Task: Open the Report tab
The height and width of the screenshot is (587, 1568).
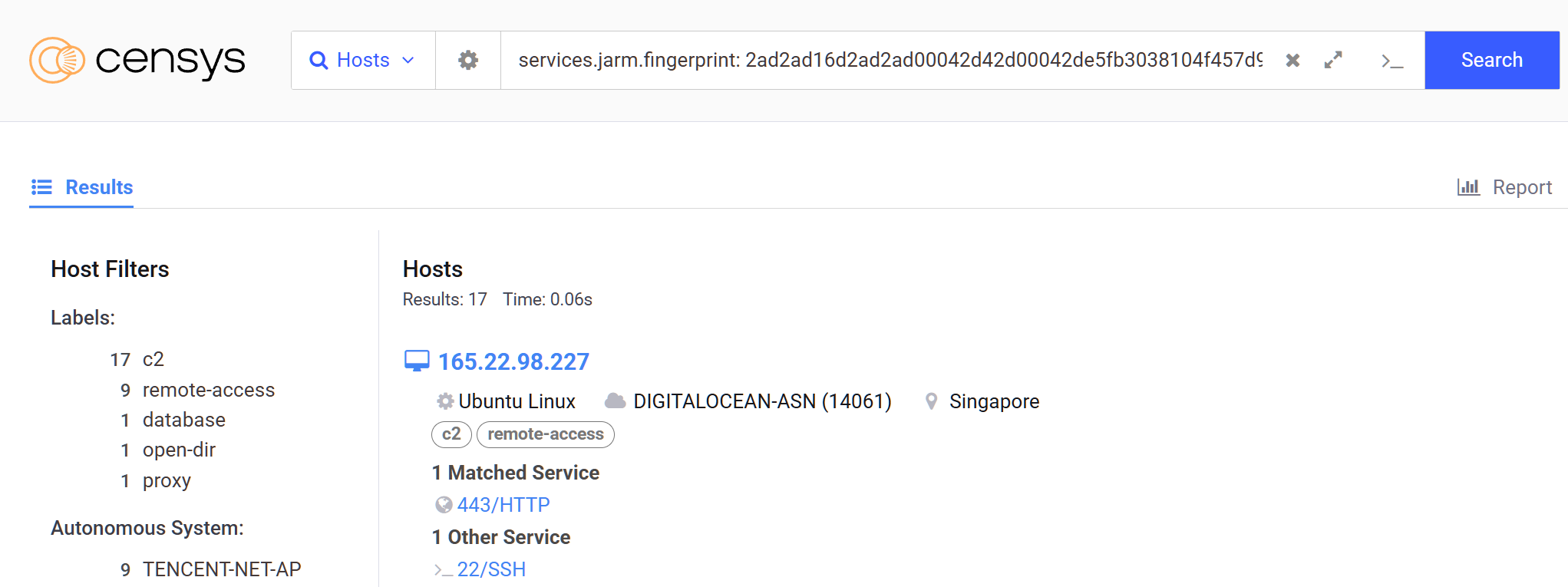Action: [1504, 187]
